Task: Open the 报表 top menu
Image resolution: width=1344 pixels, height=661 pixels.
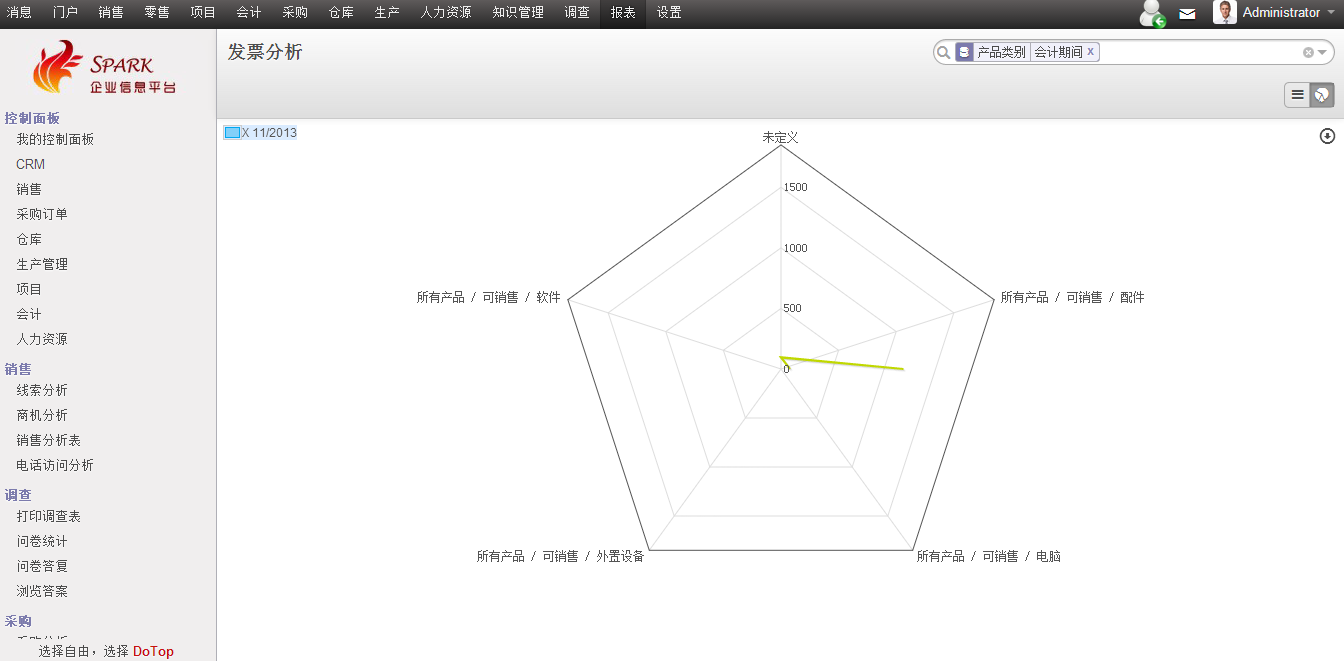Action: pyautogui.click(x=623, y=13)
